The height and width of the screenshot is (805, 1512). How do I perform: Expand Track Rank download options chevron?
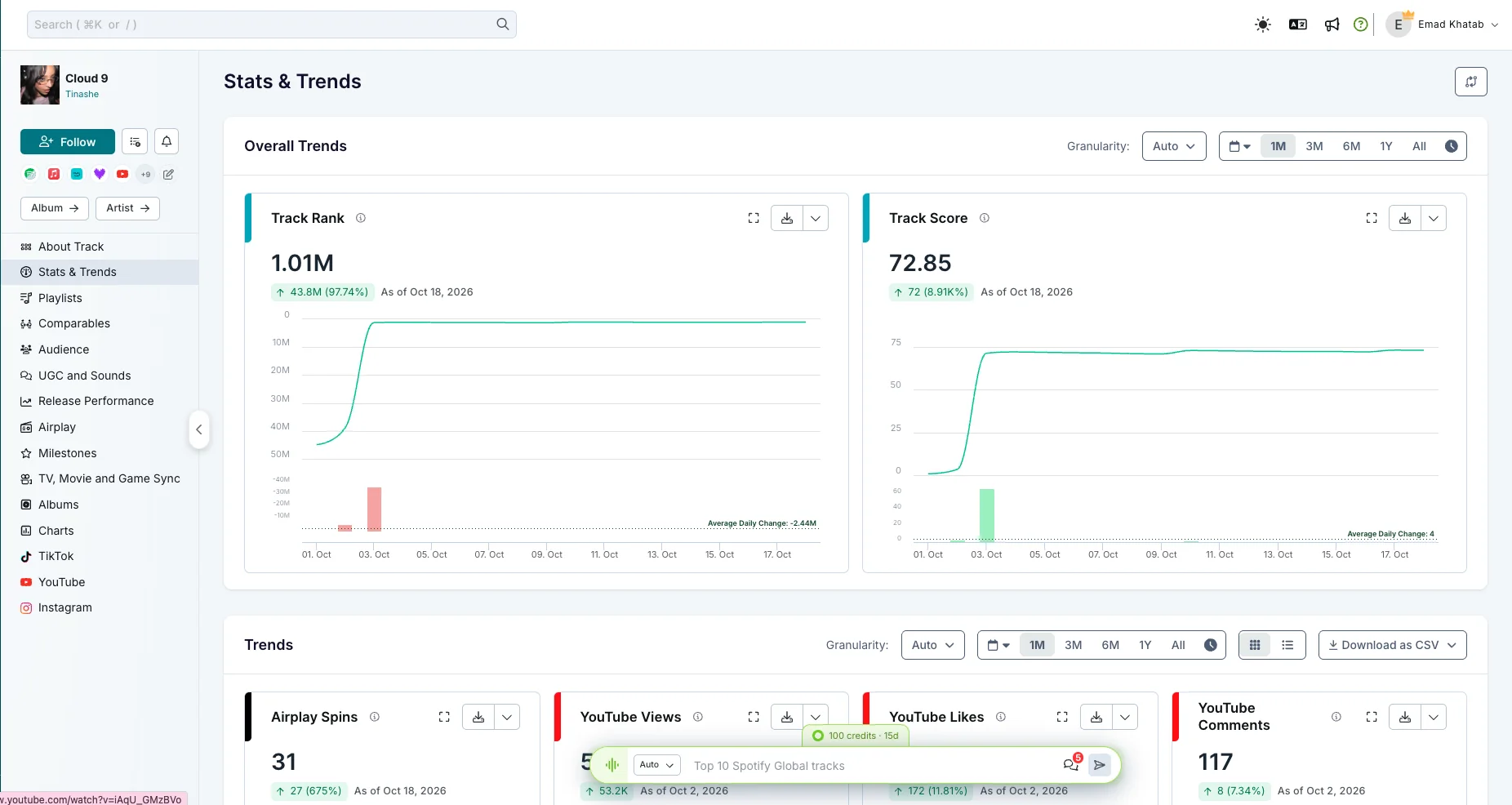coord(816,218)
